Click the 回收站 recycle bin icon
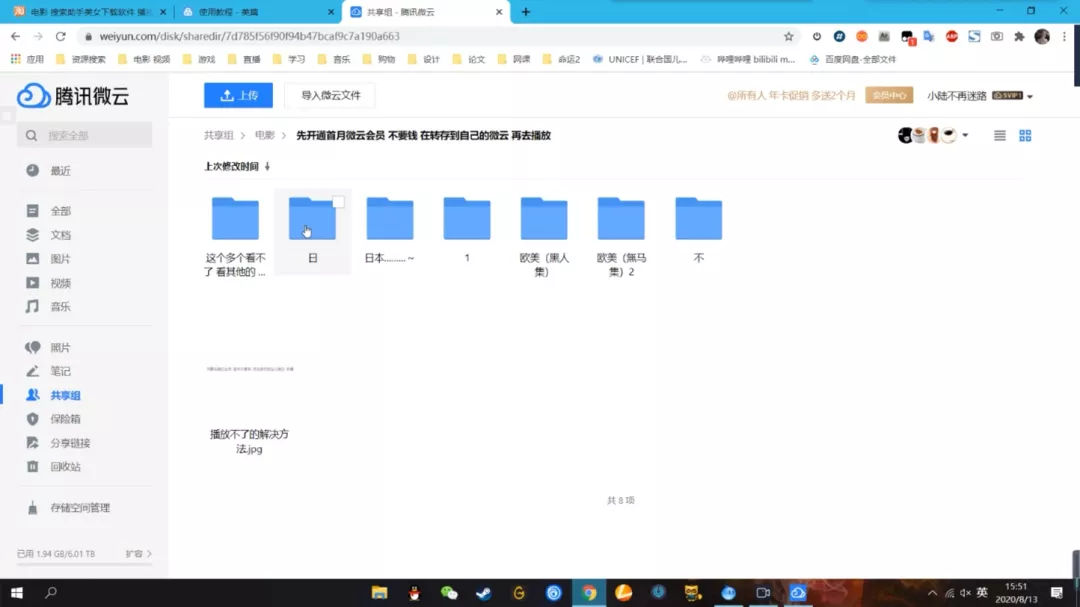Screen dimensions: 1080x607 (32, 466)
